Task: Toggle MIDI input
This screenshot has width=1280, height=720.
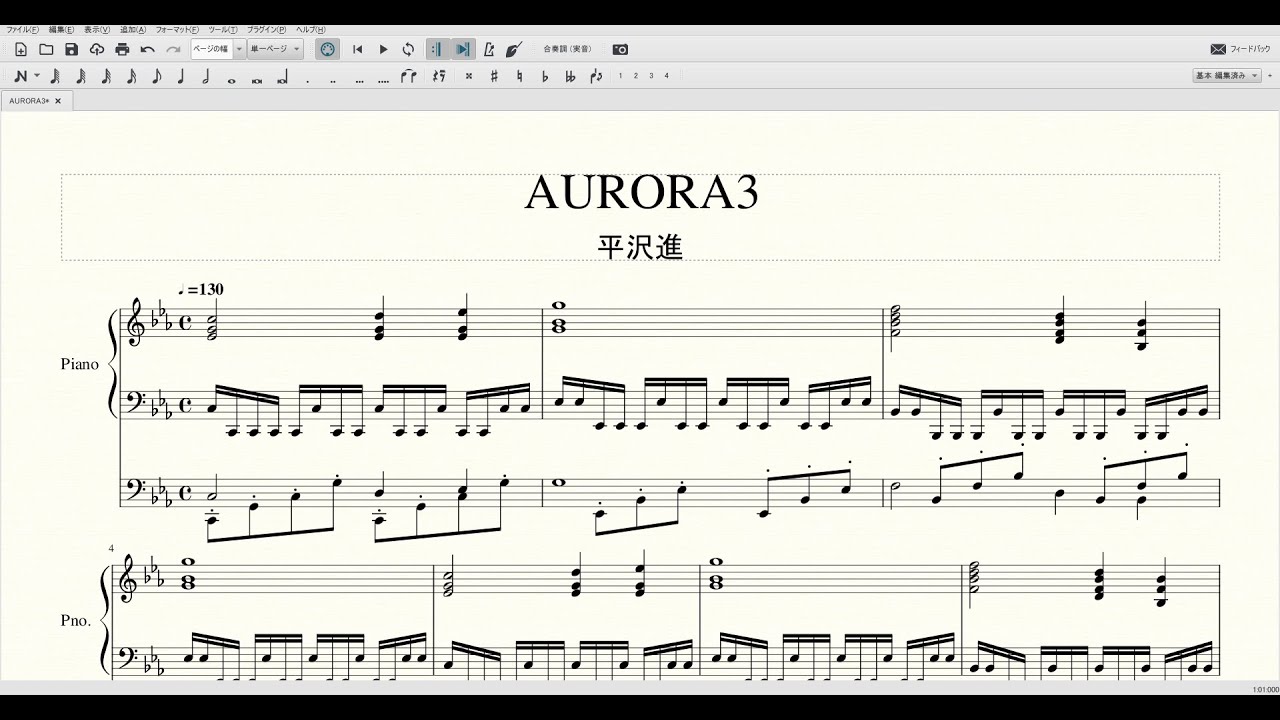Action: [x=327, y=49]
